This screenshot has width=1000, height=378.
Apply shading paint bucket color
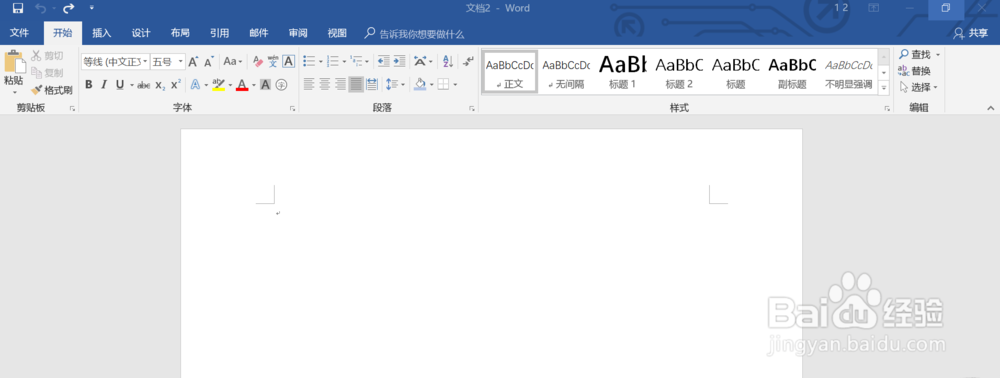pos(420,84)
